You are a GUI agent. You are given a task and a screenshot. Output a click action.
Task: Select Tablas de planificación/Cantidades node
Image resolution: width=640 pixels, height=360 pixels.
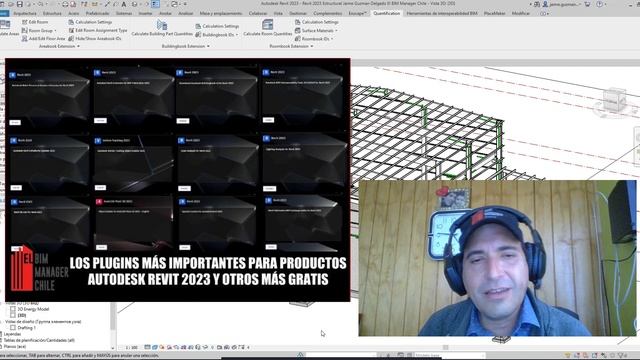(x=39, y=340)
